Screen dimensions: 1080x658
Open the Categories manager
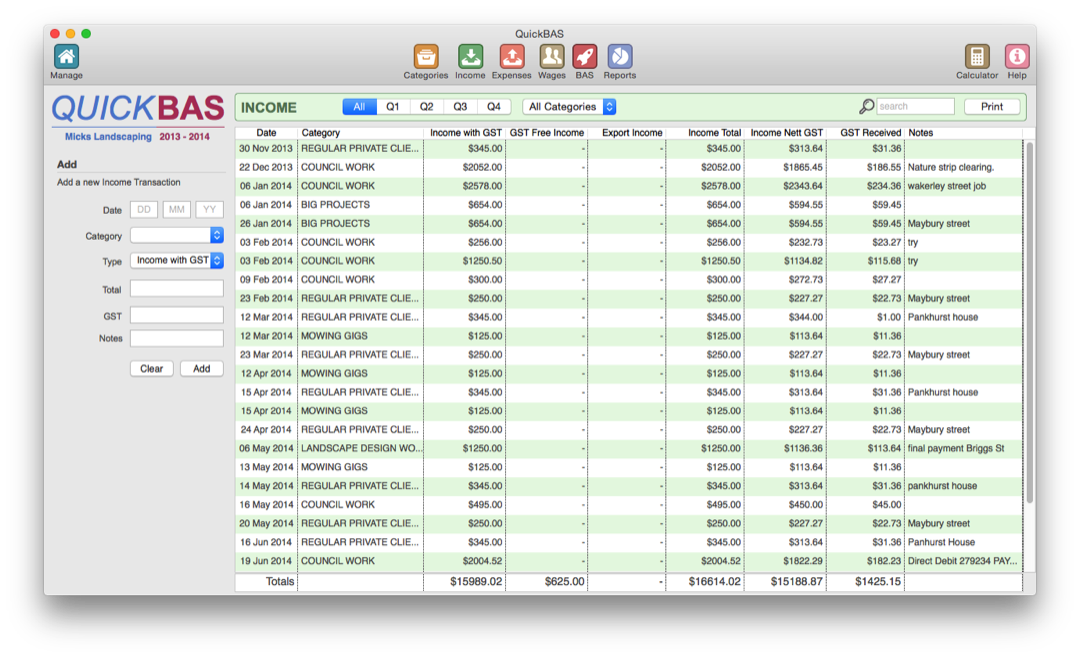tap(426, 58)
